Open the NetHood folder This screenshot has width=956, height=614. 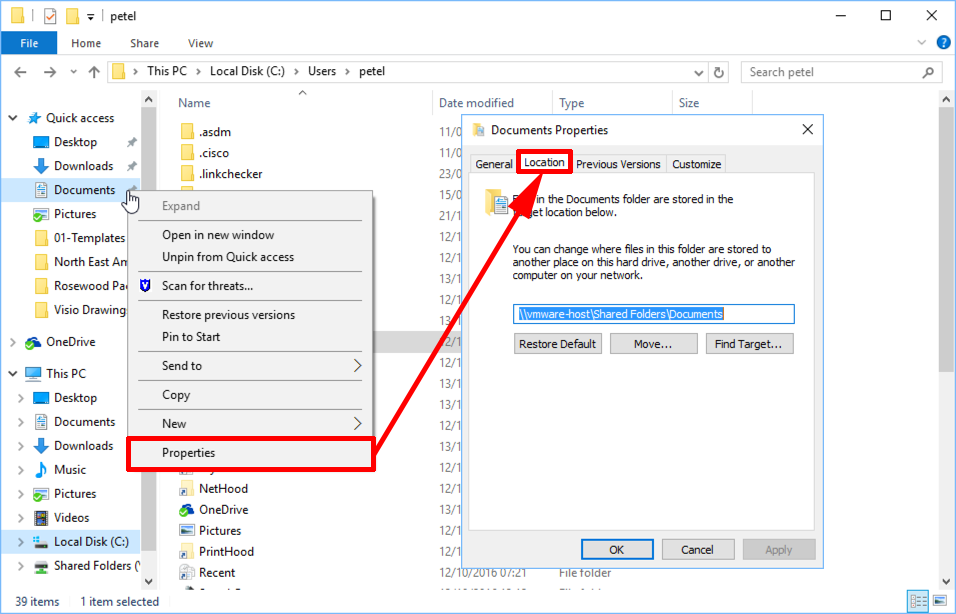(225, 488)
